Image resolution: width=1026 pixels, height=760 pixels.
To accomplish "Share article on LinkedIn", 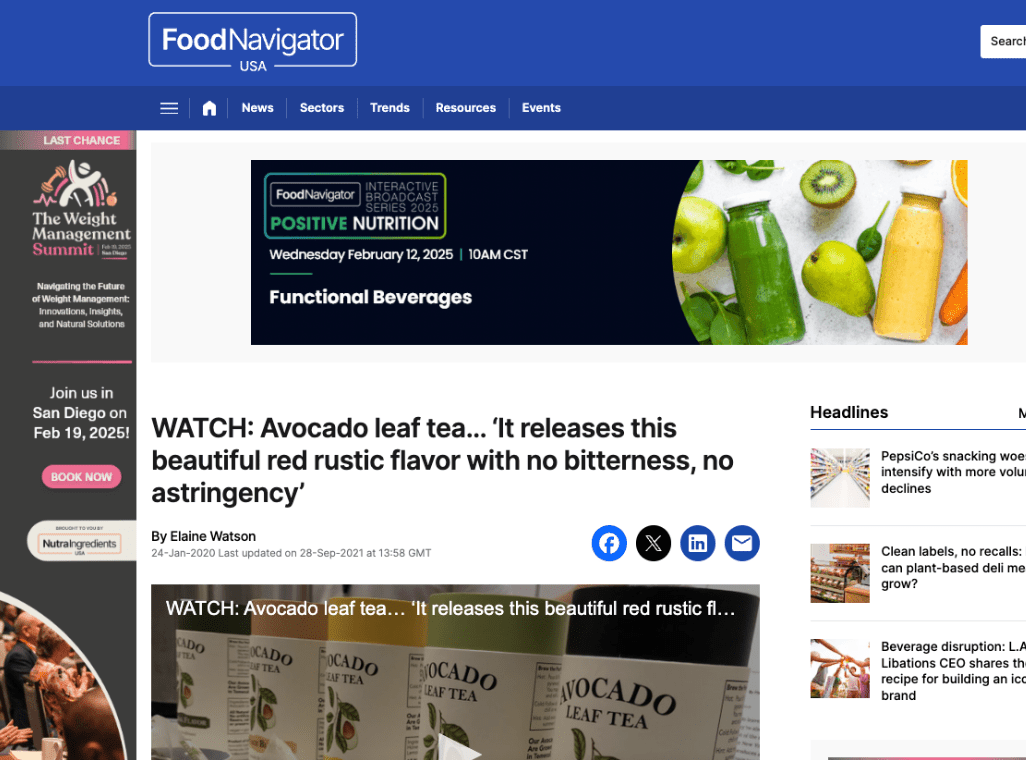I will pyautogui.click(x=698, y=543).
